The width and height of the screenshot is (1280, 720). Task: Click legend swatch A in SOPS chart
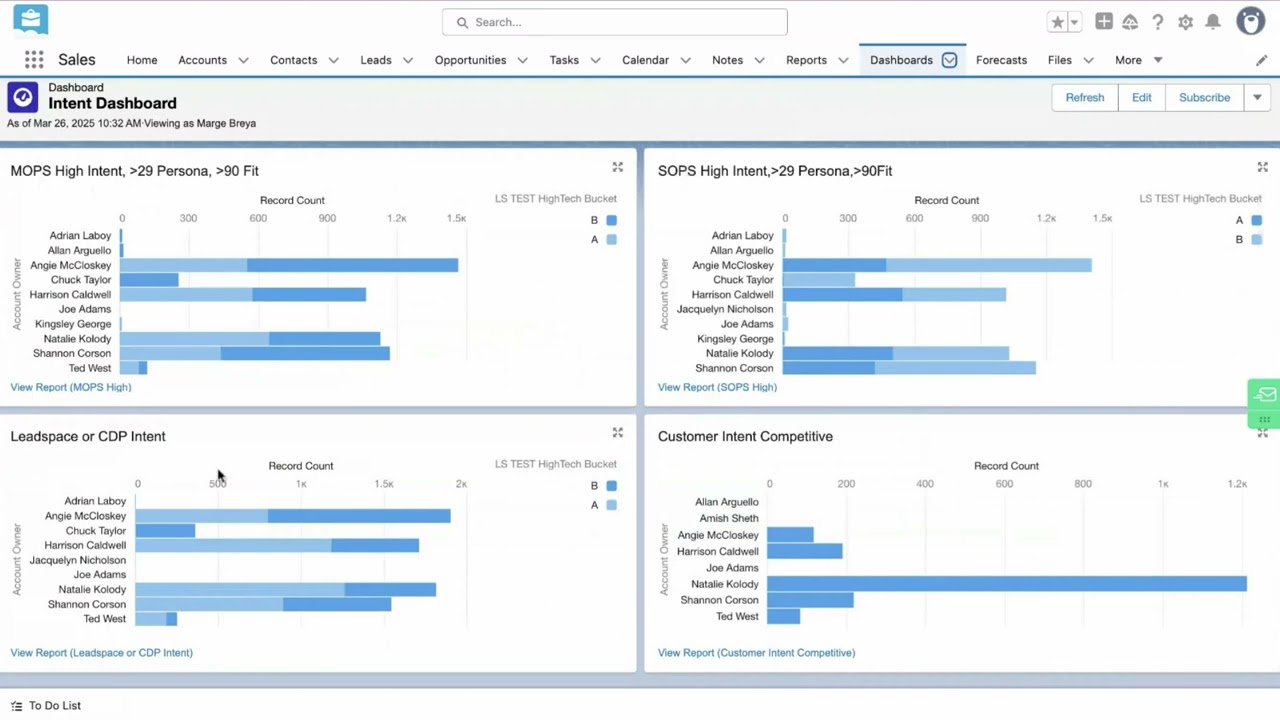(x=1256, y=220)
